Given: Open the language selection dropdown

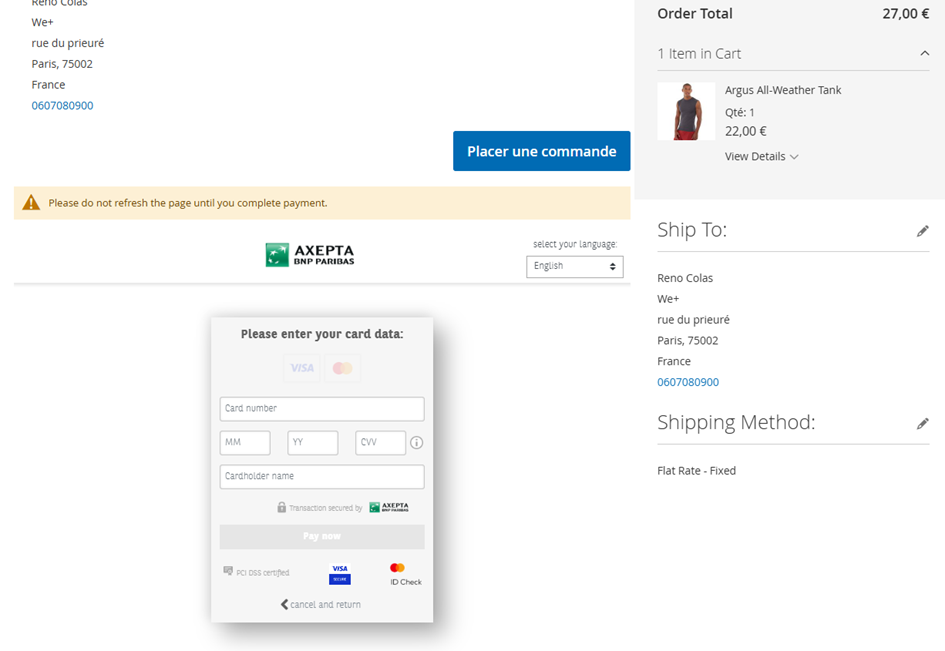Looking at the screenshot, I should pyautogui.click(x=574, y=267).
